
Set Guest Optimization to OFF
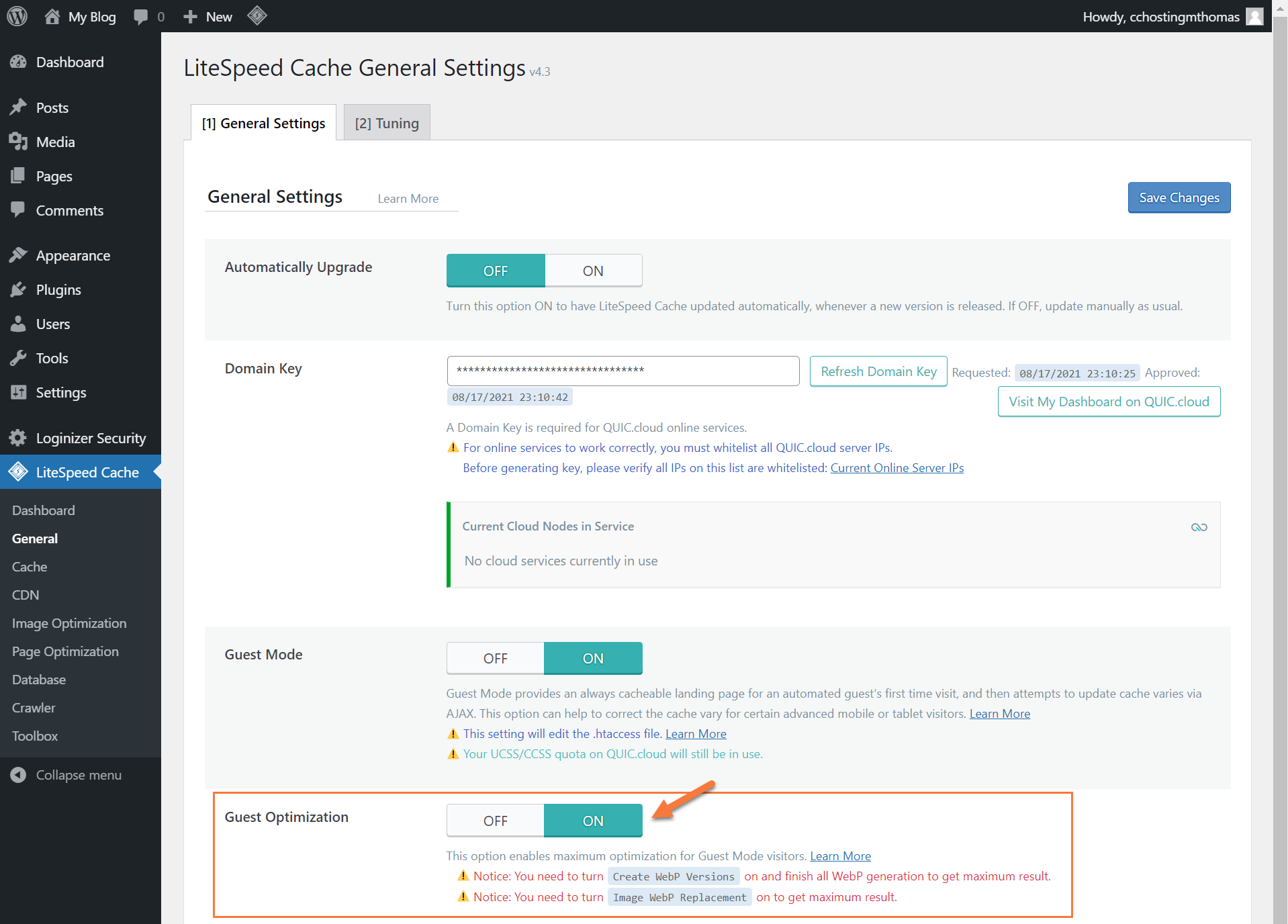pyautogui.click(x=496, y=821)
